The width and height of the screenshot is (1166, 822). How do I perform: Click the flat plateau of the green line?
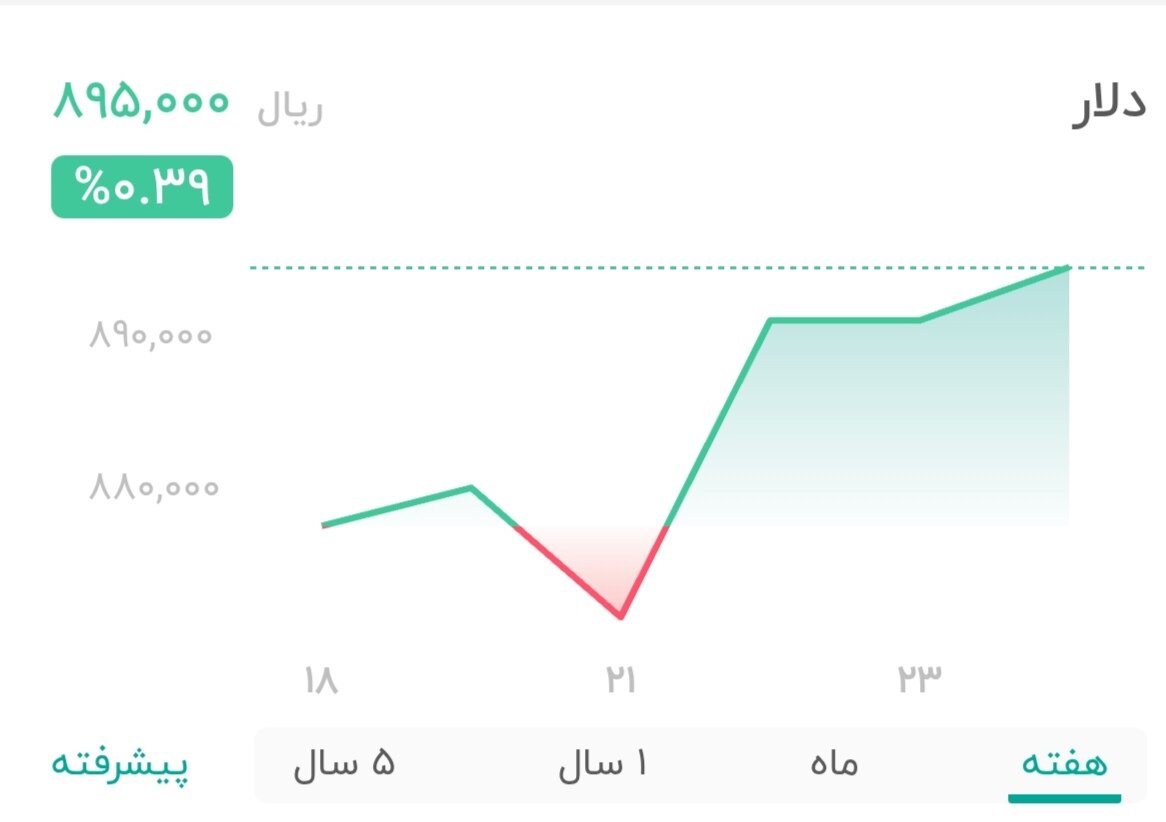(845, 320)
